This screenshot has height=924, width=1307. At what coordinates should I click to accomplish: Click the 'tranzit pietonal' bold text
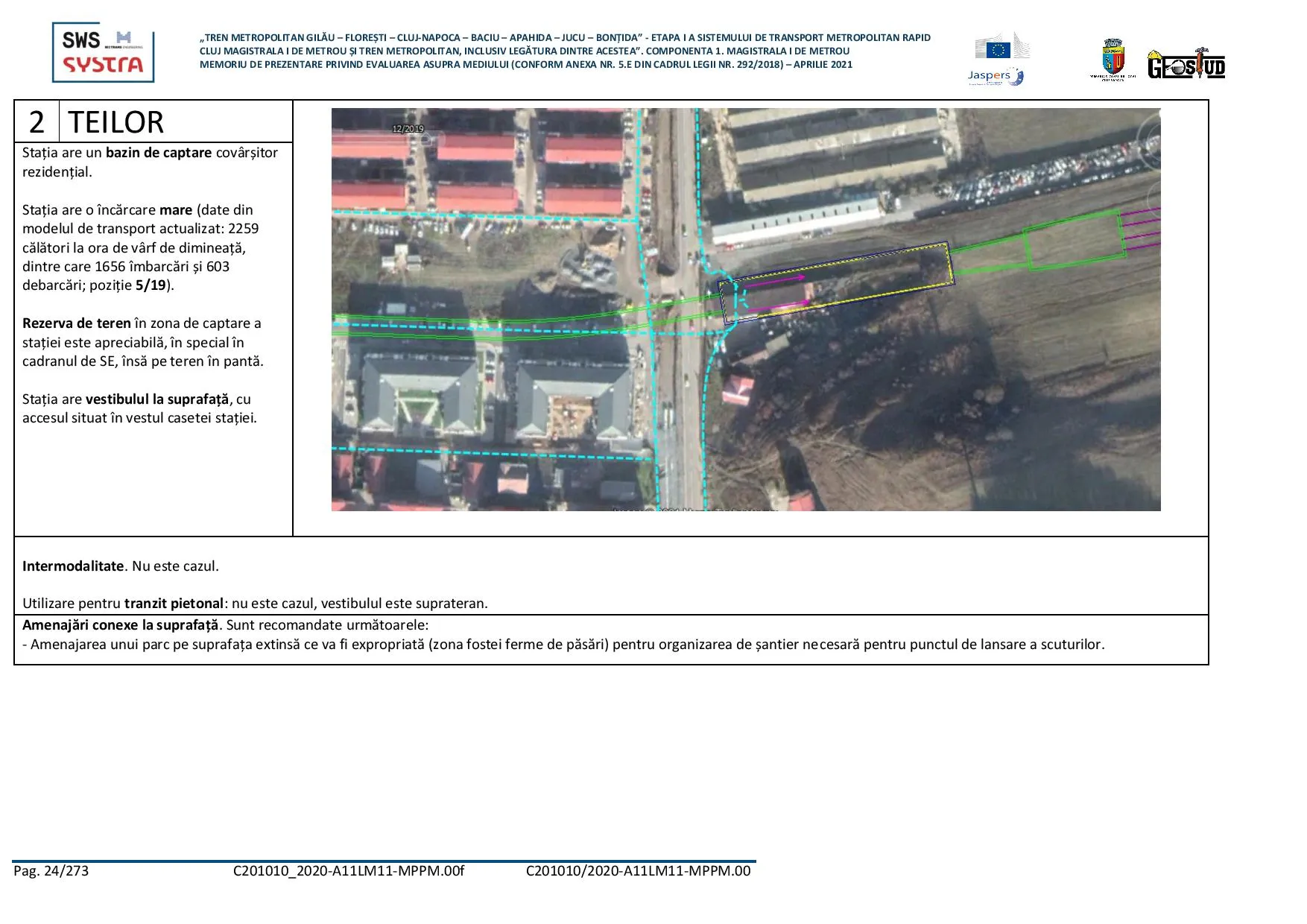coord(174,604)
